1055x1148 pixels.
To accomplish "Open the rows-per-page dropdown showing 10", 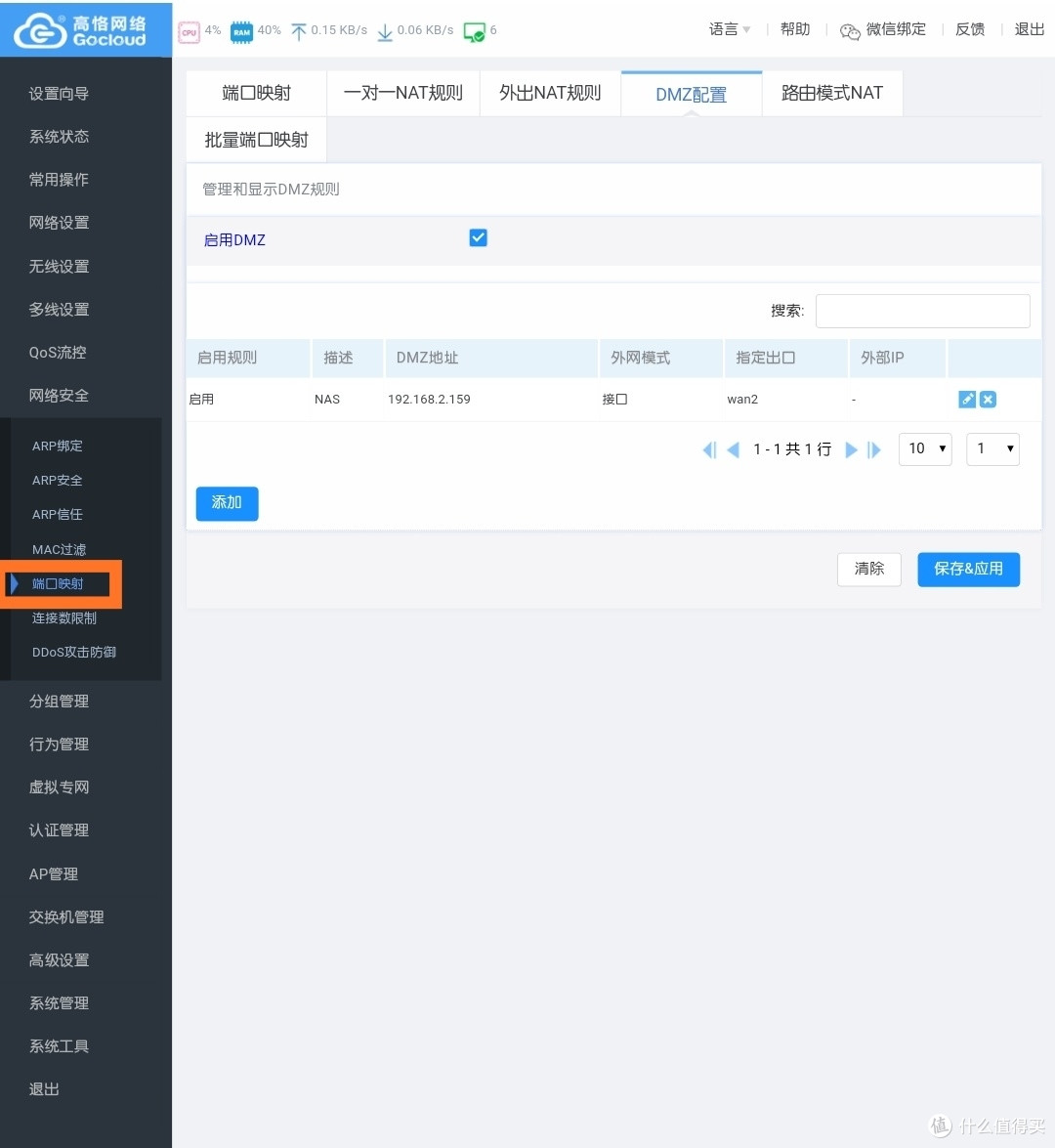I will coord(925,448).
